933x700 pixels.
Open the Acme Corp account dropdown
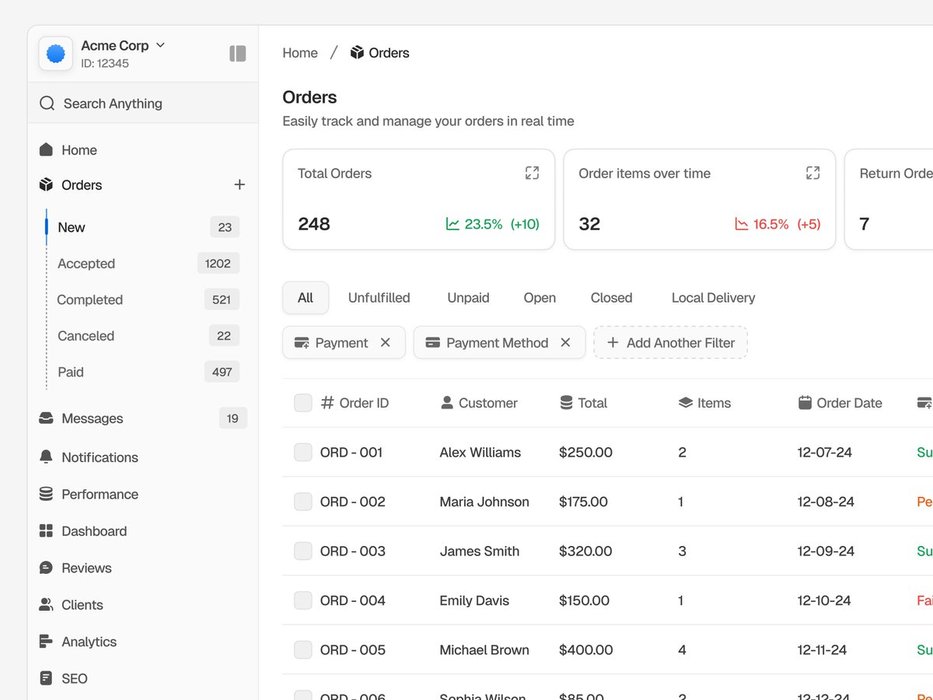tap(160, 45)
